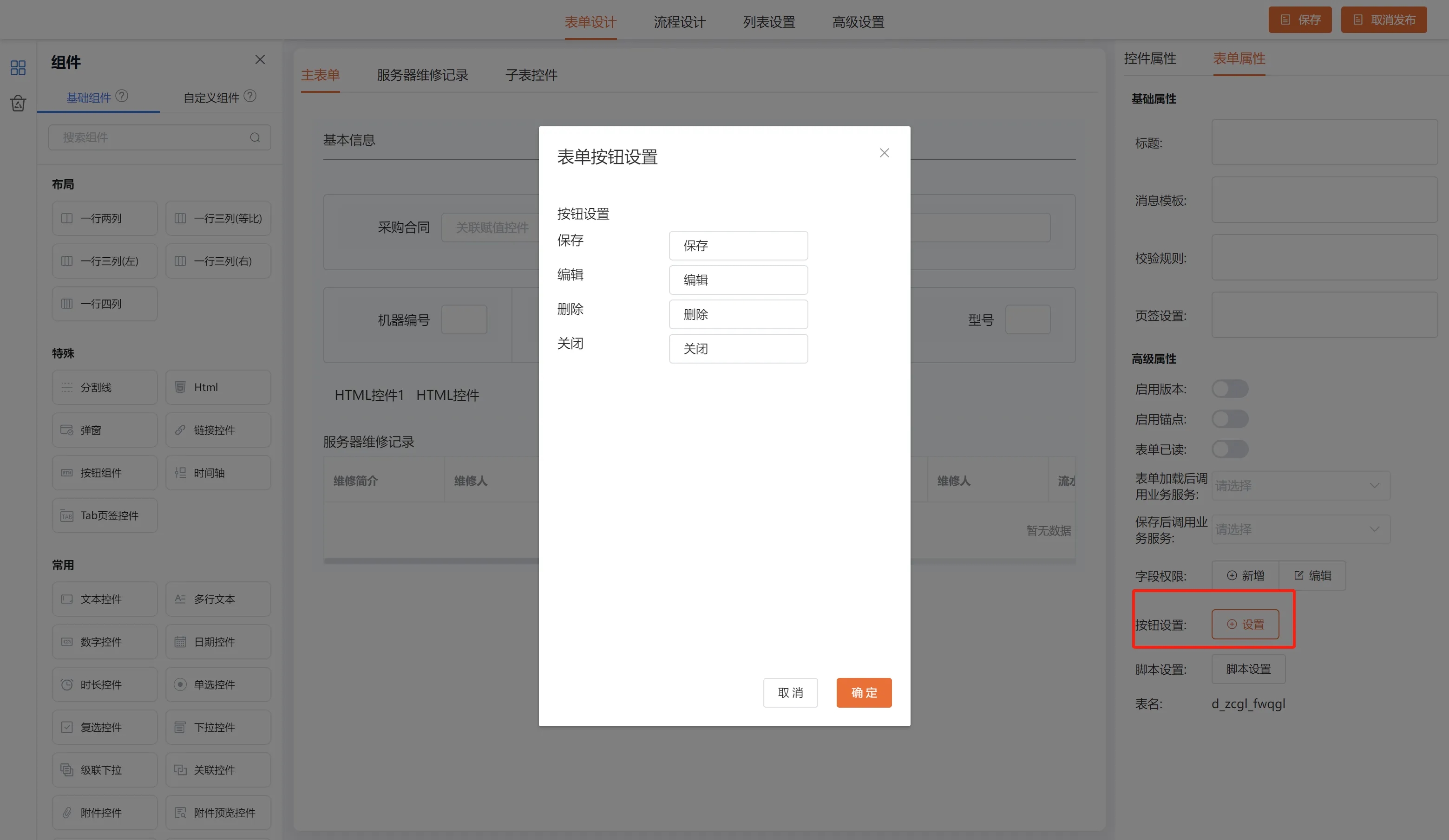Close the 表单按钮设置 dialog
Screen dimensions: 1449x840
pyautogui.click(x=884, y=153)
